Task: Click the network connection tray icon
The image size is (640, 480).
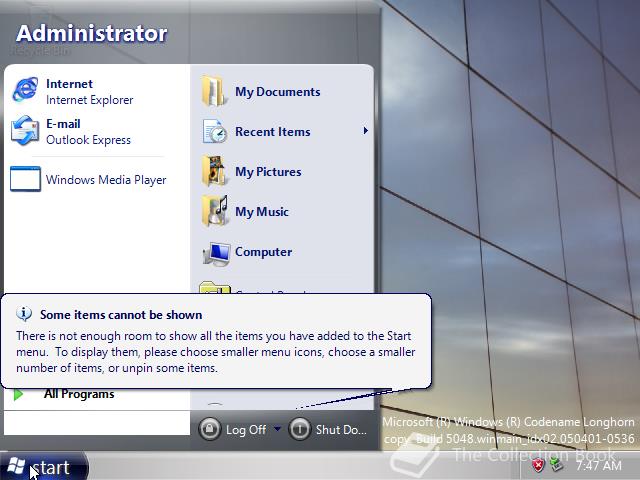Action: (556, 464)
